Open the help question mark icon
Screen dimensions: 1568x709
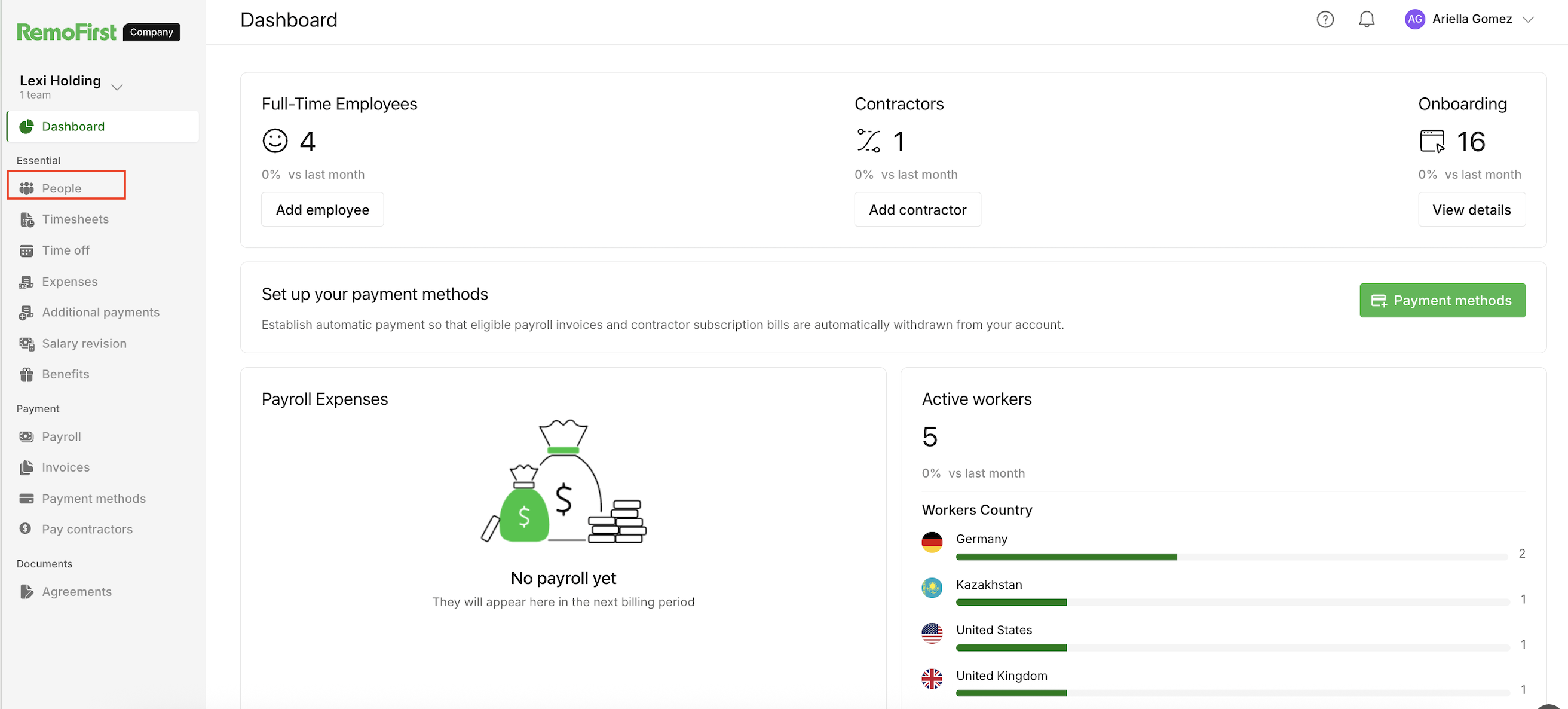pos(1325,20)
